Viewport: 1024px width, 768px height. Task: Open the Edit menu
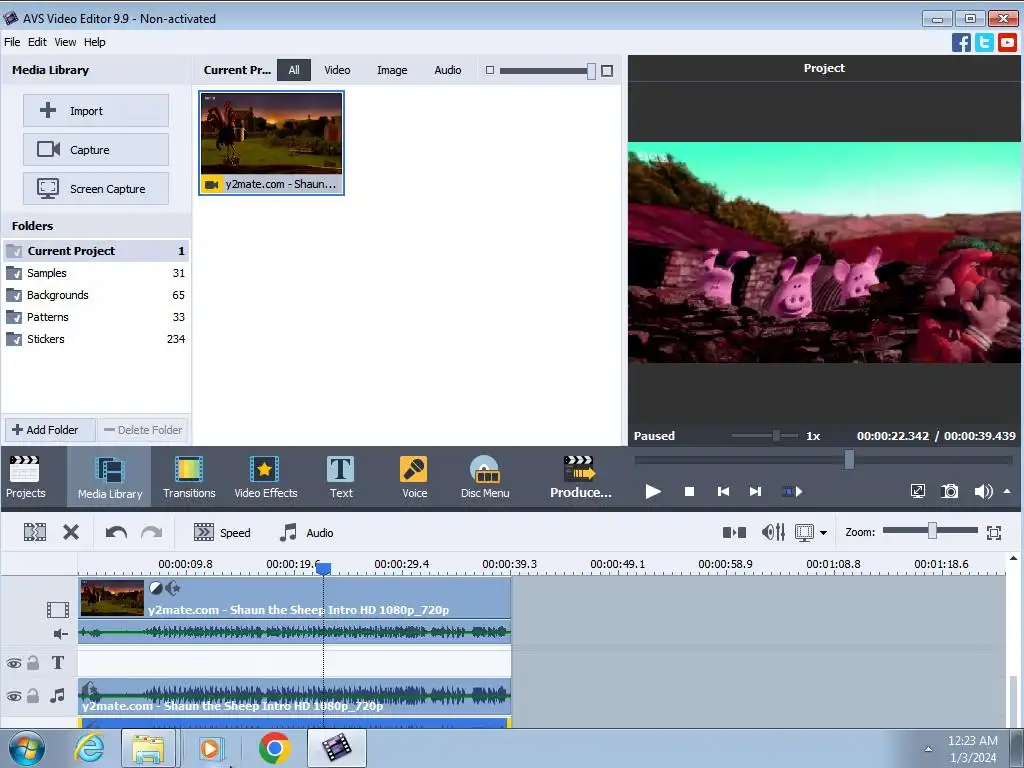(37, 42)
